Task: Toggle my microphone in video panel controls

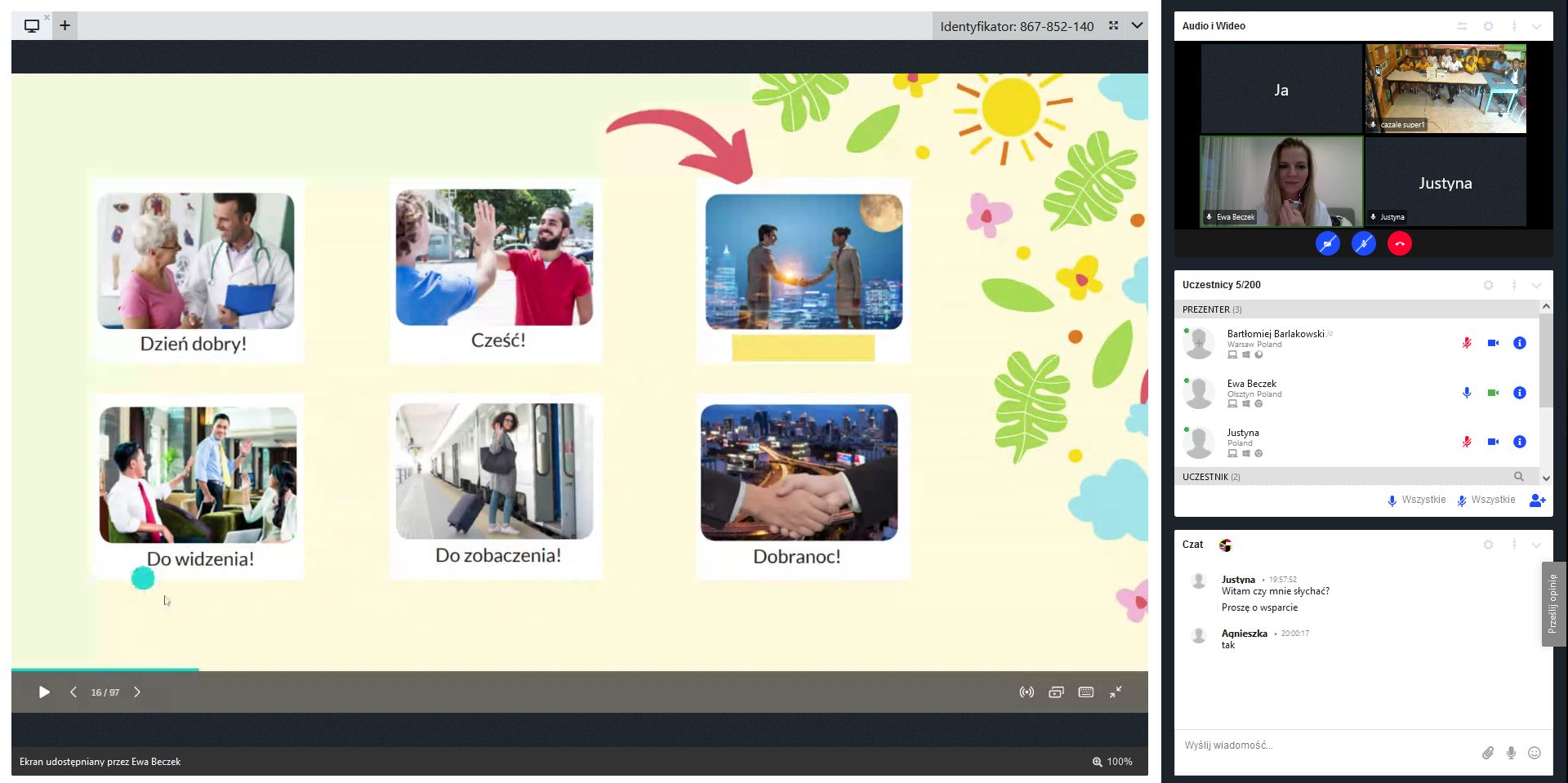Action: pos(1363,243)
